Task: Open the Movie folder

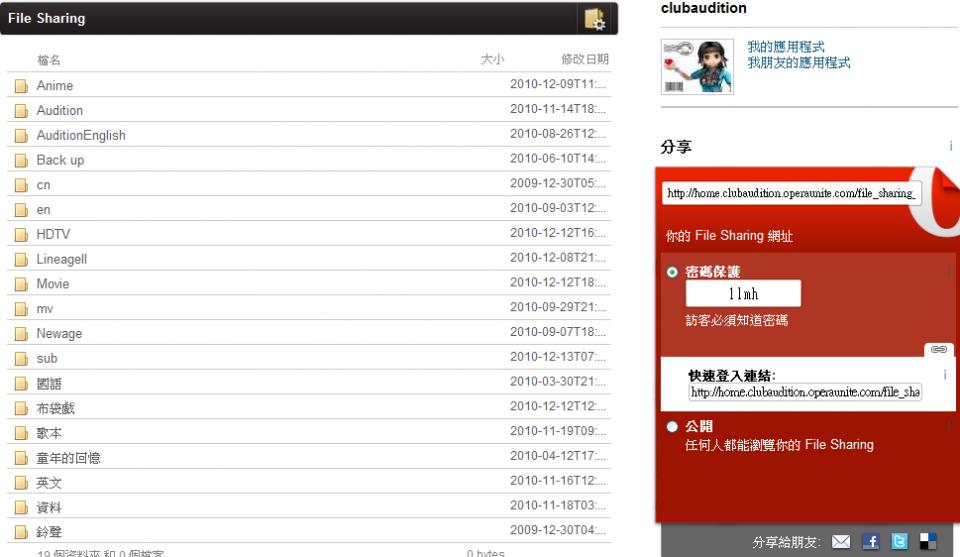Action: click(x=53, y=284)
